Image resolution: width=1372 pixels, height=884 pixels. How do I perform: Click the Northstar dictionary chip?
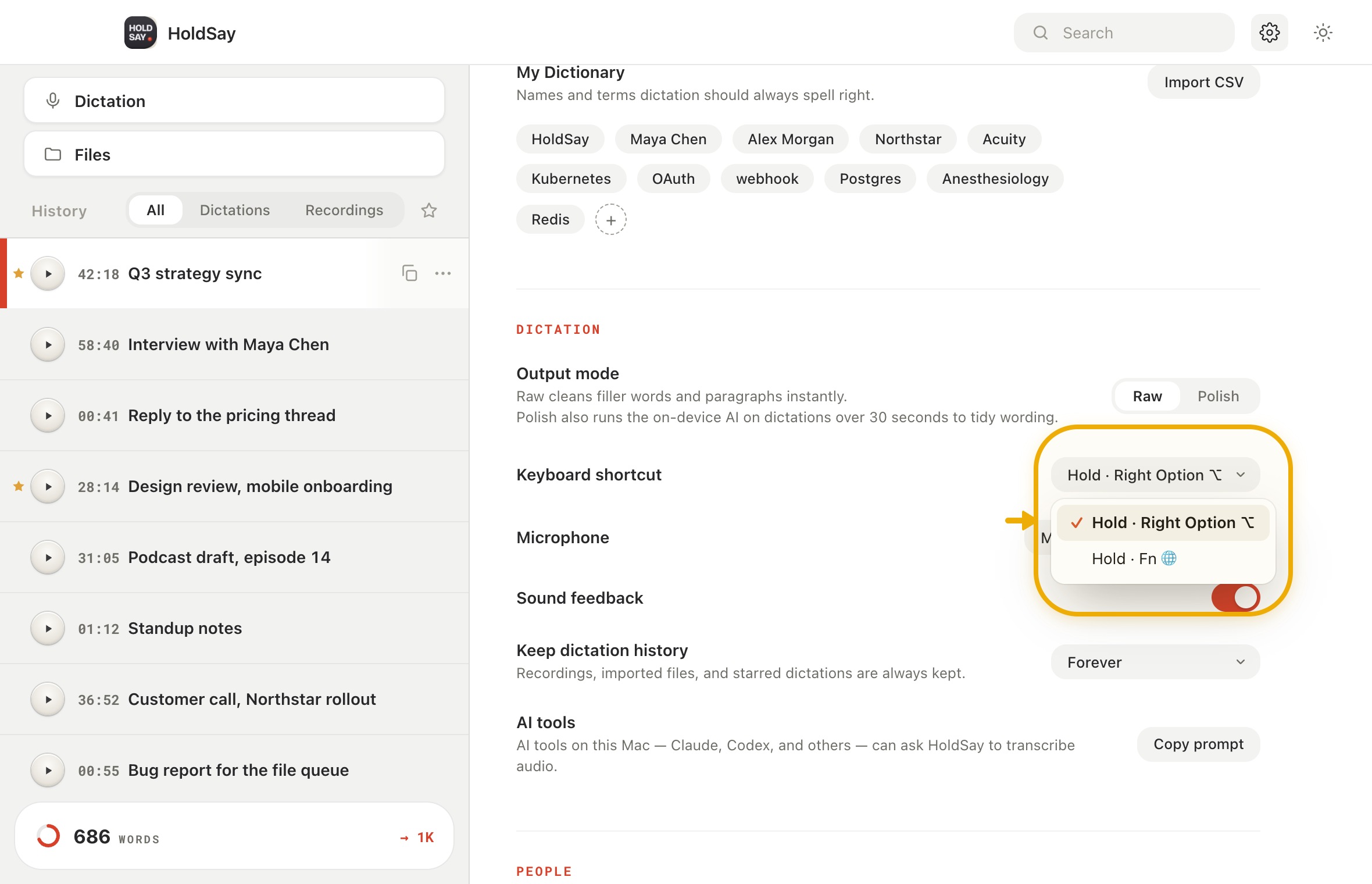click(907, 139)
